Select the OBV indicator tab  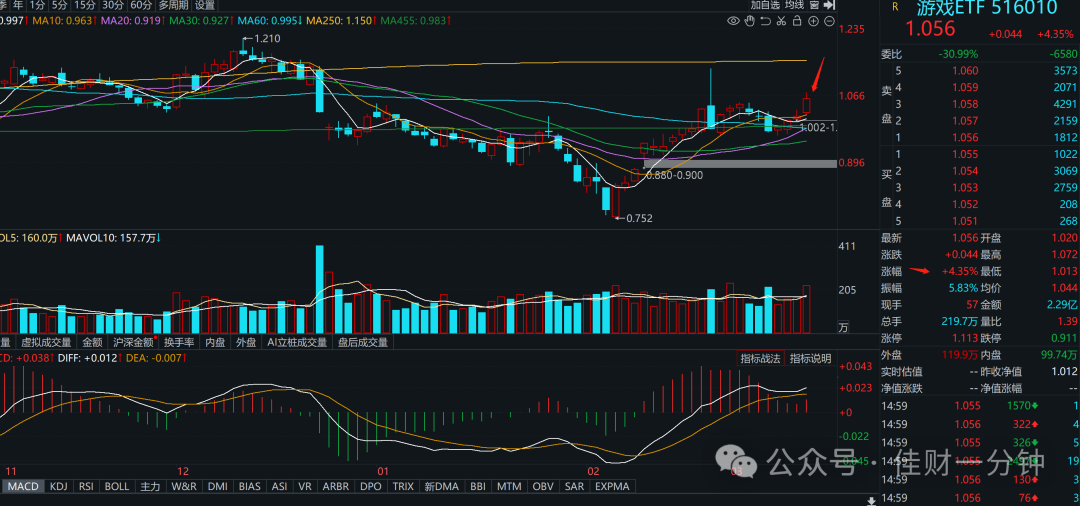(x=543, y=486)
